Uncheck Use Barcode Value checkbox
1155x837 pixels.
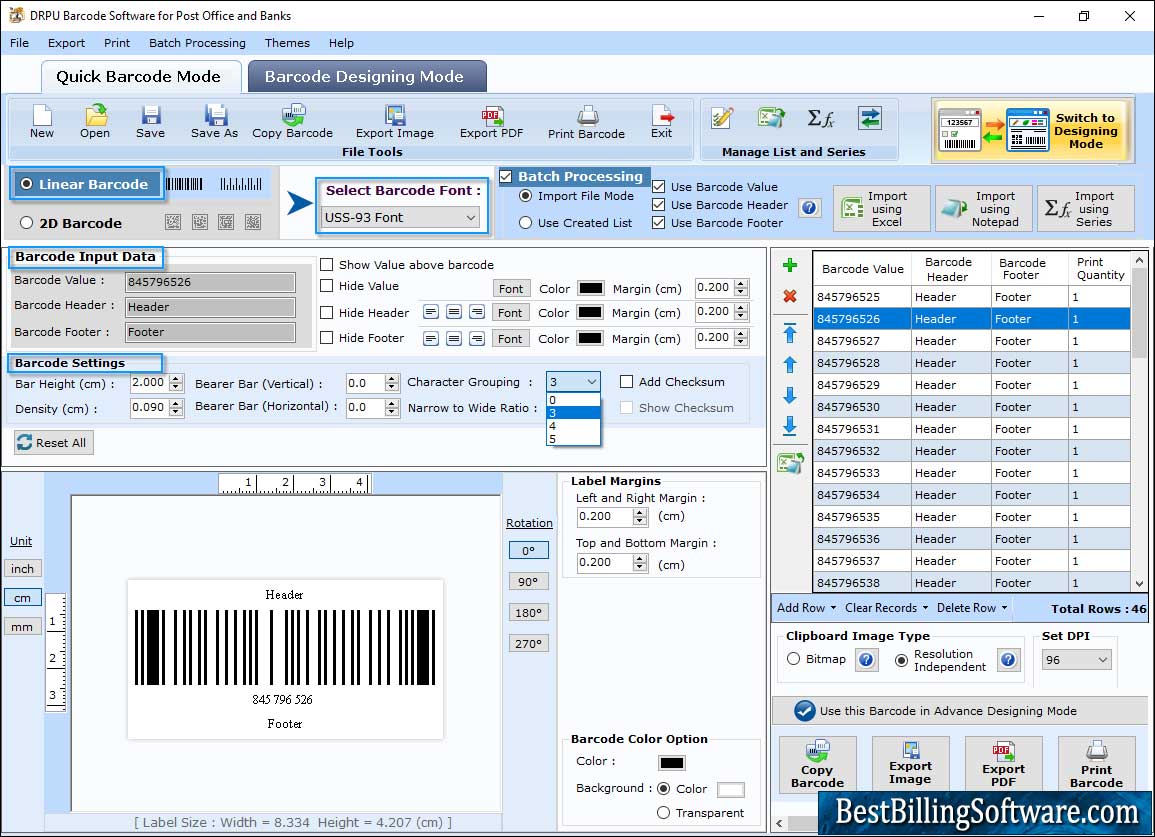(659, 186)
